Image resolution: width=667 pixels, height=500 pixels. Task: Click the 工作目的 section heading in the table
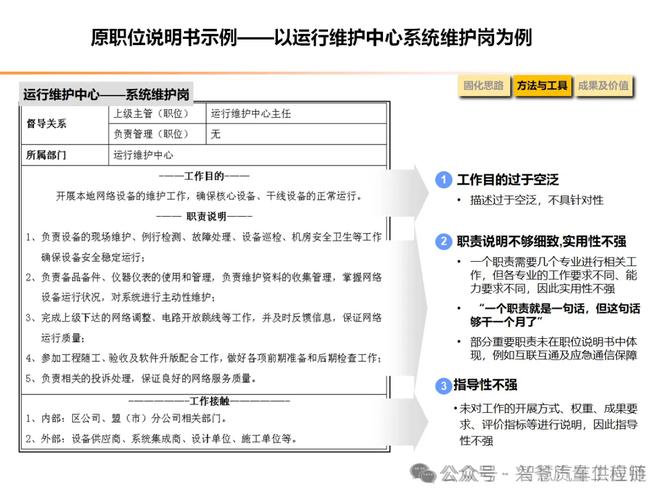click(x=204, y=176)
